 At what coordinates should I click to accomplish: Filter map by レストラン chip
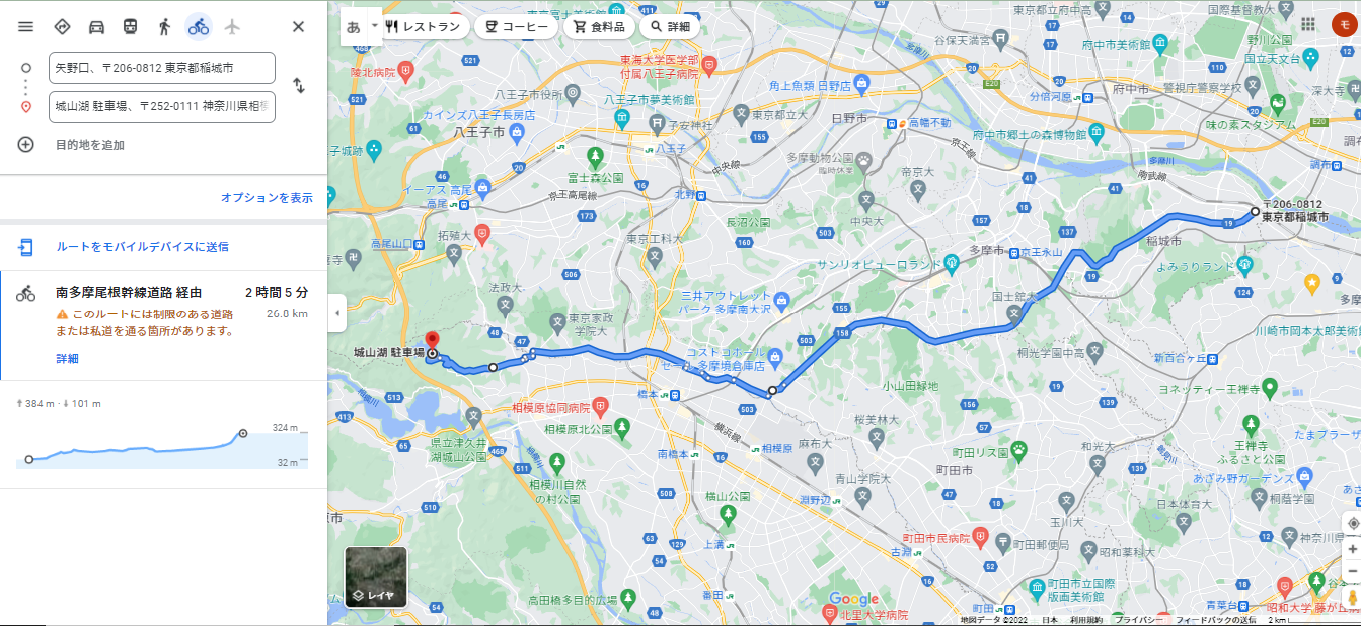click(x=421, y=27)
